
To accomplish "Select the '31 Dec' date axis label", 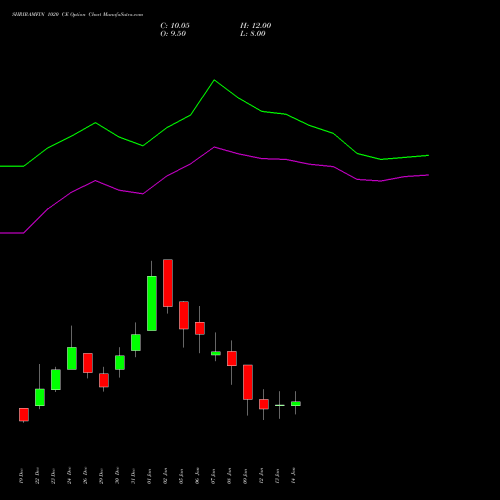I will coord(134,476).
